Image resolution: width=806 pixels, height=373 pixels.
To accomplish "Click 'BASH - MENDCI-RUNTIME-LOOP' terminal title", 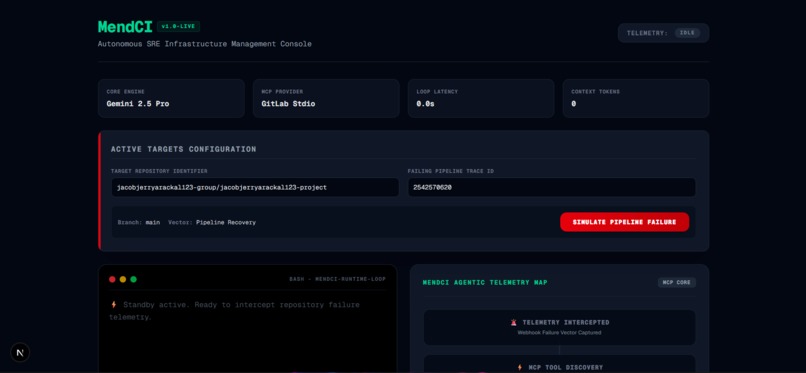I will tap(337, 279).
